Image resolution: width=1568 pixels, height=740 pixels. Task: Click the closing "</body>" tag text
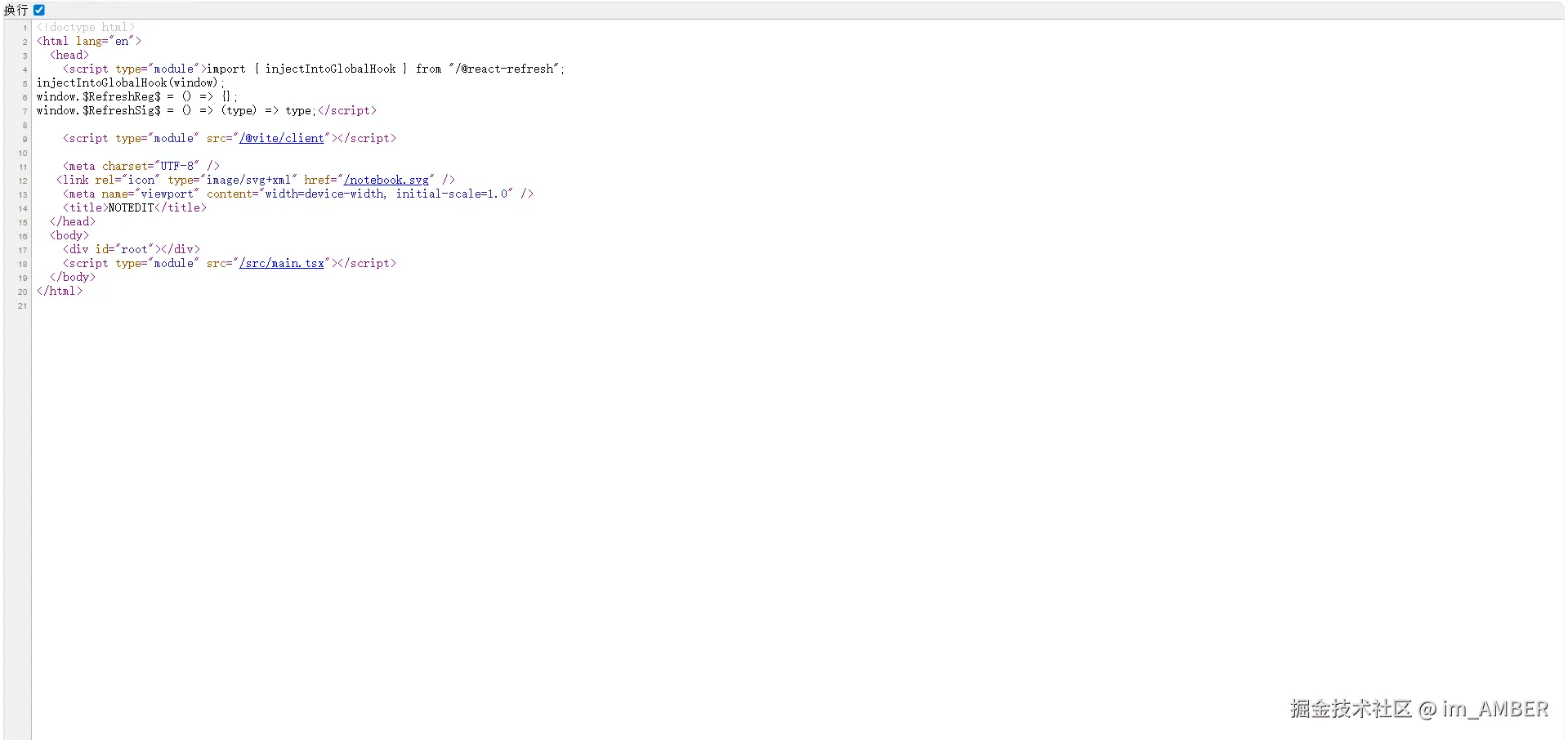[73, 277]
